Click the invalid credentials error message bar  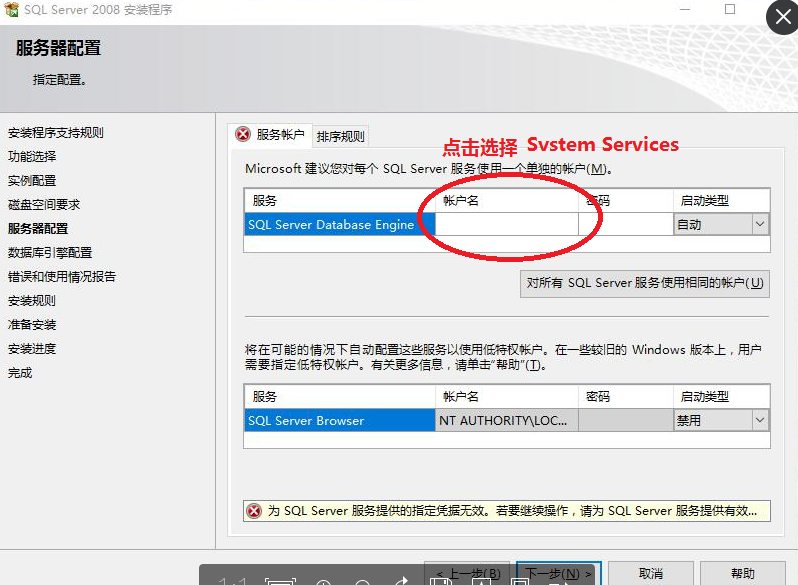pyautogui.click(x=507, y=511)
